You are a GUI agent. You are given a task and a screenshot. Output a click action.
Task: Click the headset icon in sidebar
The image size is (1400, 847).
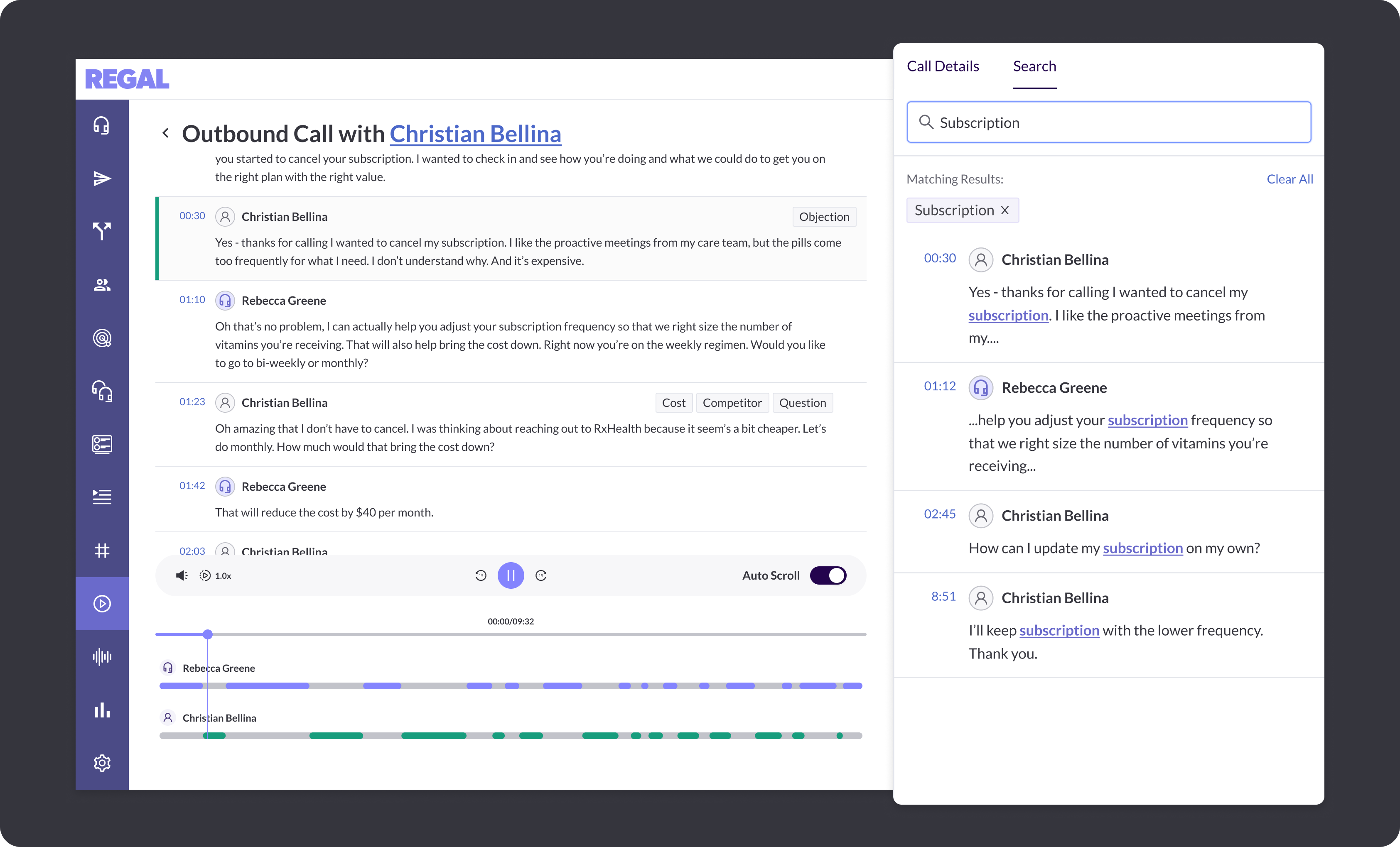tap(102, 125)
